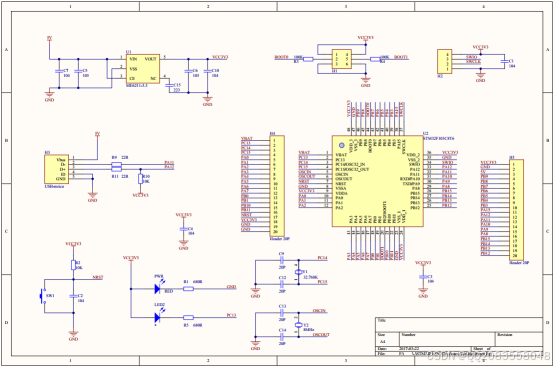Image resolution: width=554 pixels, height=367 pixels.
Task: Select capacitor C9 on the PC14 line
Action: pos(282,261)
